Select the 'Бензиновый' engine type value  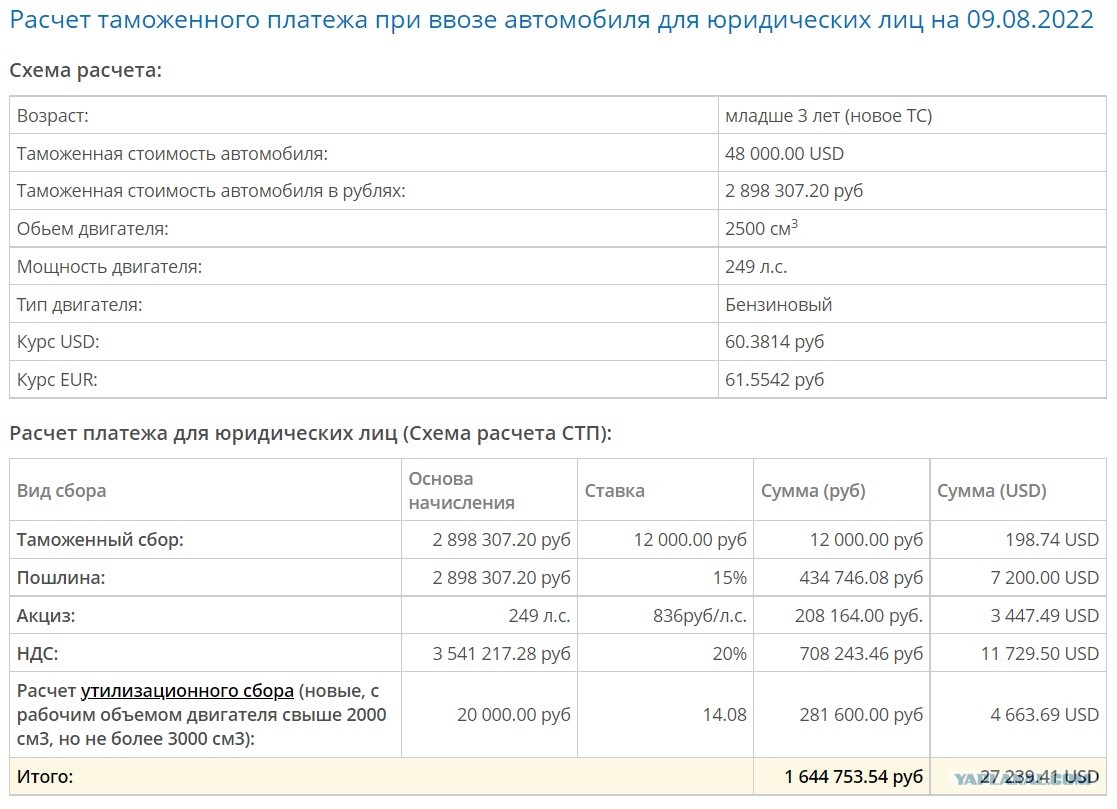(779, 305)
